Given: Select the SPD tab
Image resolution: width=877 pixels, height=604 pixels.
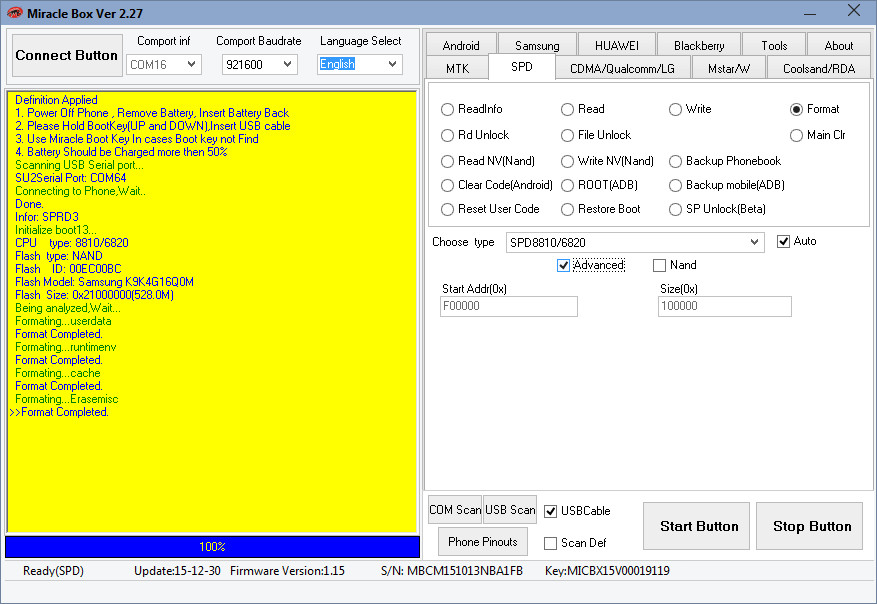Looking at the screenshot, I should point(522,67).
